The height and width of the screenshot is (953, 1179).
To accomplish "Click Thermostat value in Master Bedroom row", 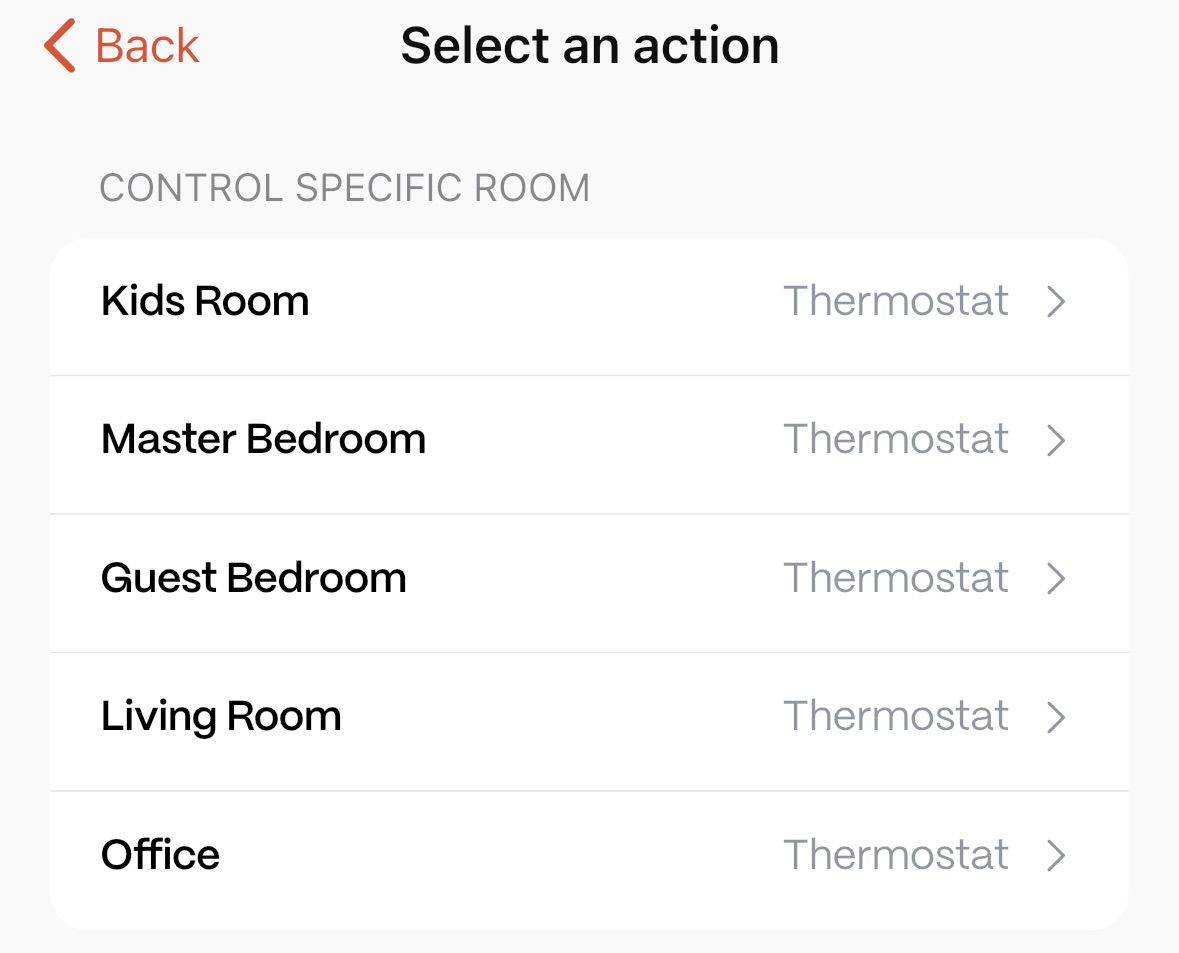I will (895, 439).
